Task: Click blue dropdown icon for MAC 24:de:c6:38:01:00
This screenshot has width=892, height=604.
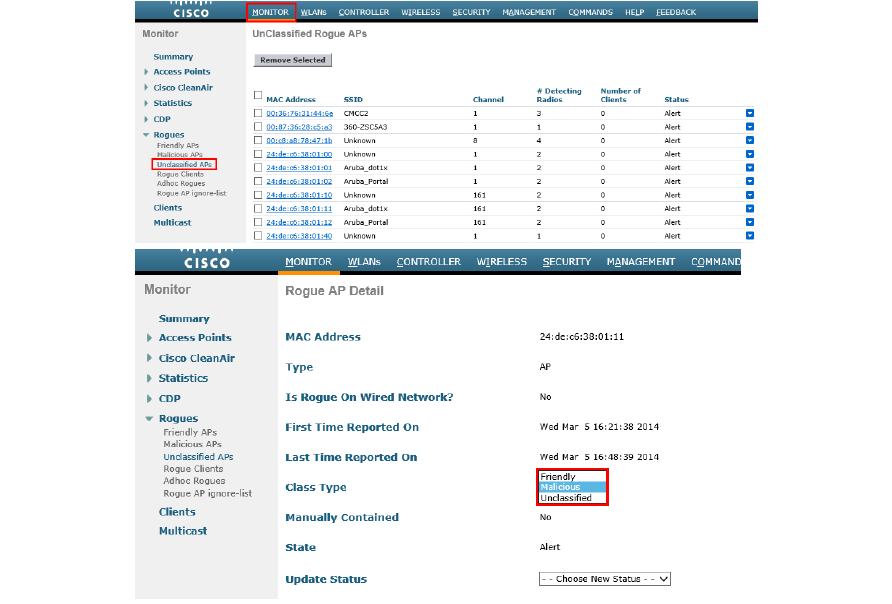Action: (750, 154)
